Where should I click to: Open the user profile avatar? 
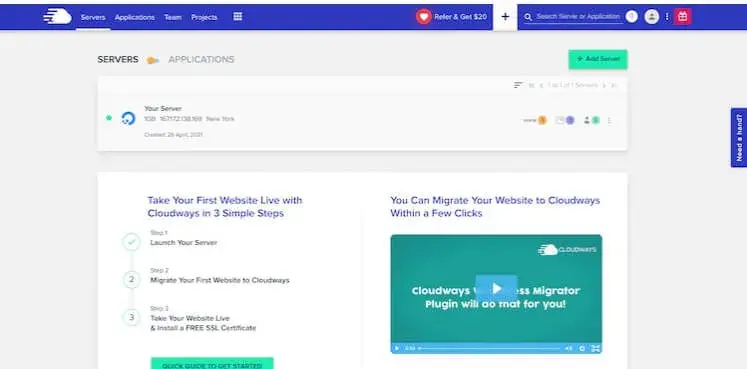[651, 17]
